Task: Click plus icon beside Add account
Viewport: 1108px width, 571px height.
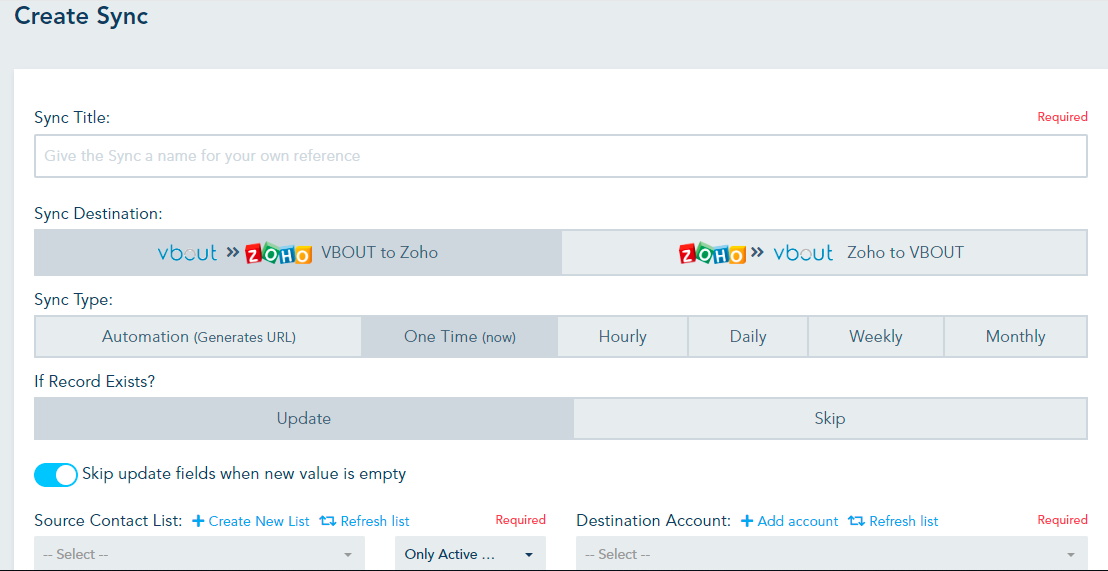Action: coord(747,522)
